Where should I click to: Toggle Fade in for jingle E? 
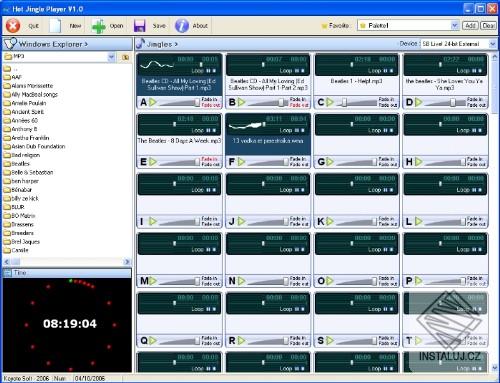(x=209, y=159)
